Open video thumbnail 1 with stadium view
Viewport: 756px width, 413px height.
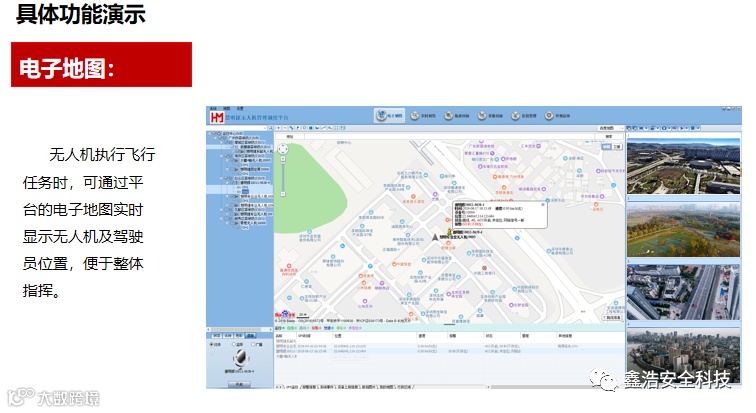tap(683, 166)
